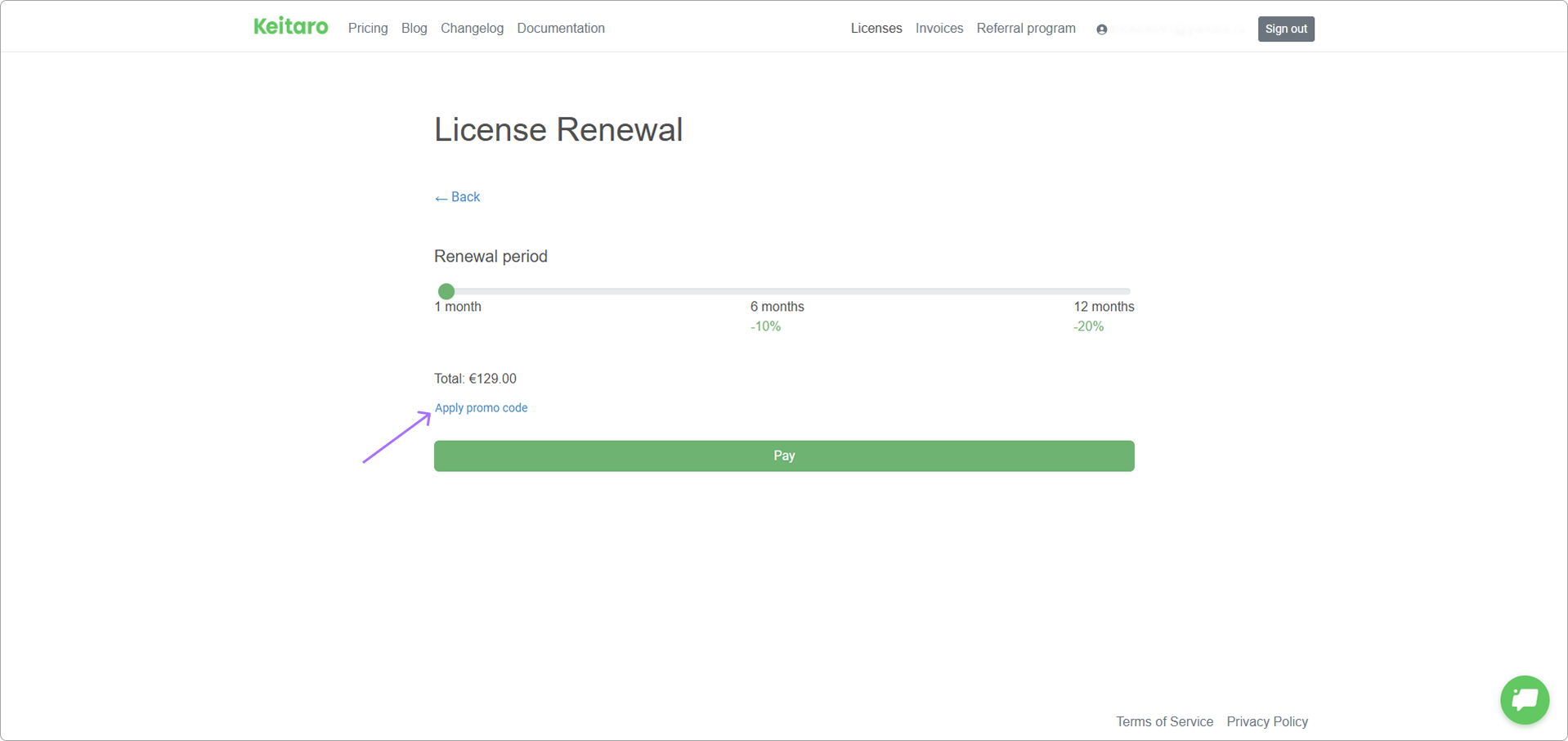Click the Keitaro logo

click(290, 27)
